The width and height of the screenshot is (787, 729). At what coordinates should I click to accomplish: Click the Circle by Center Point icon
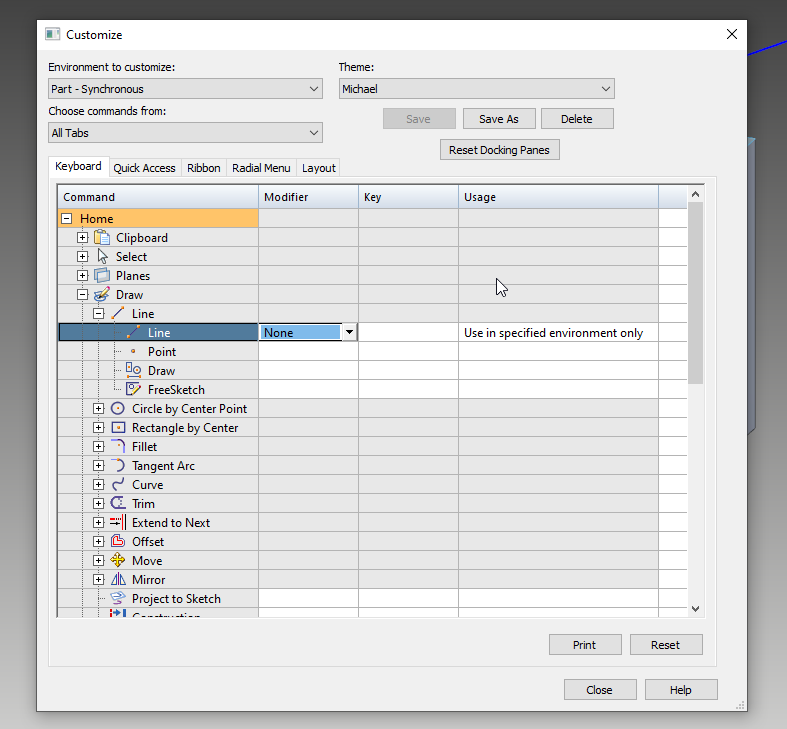pos(118,408)
